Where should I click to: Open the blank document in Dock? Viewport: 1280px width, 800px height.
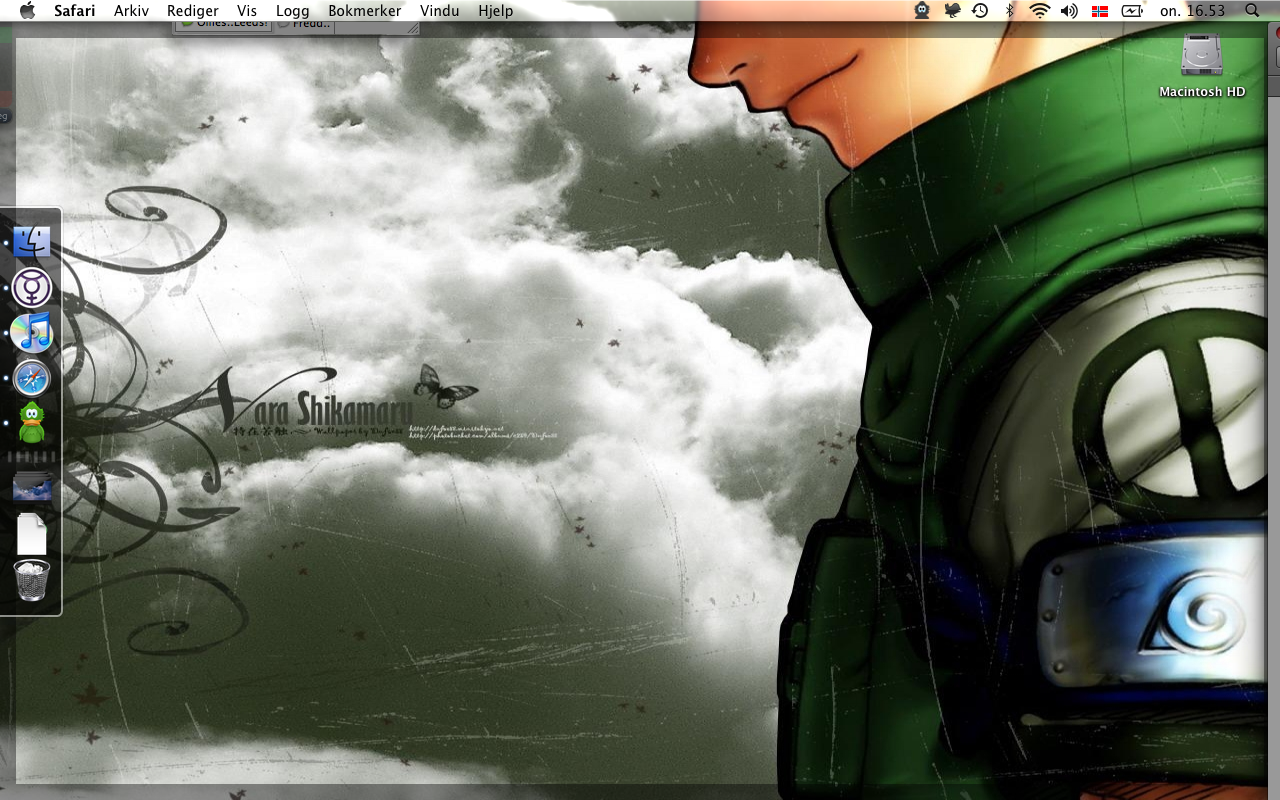point(32,533)
